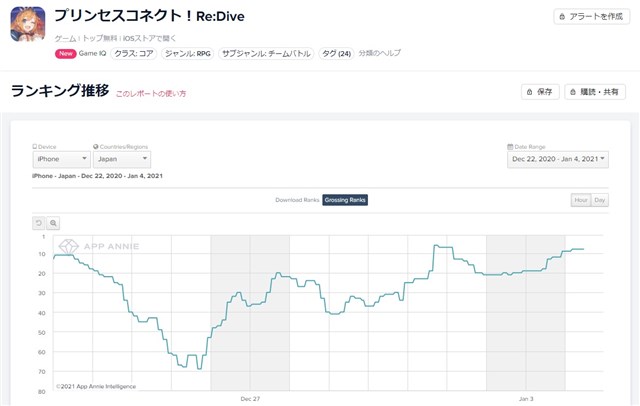Click the New badge beside Game IQ

coord(65,53)
